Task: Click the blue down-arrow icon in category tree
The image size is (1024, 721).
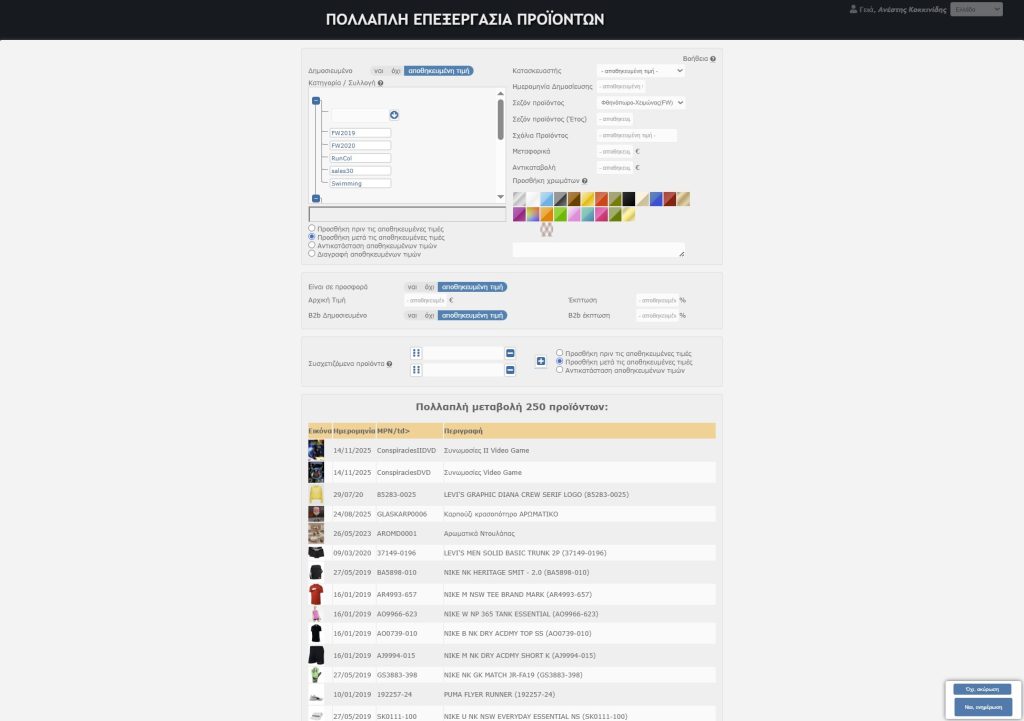Action: coord(394,115)
